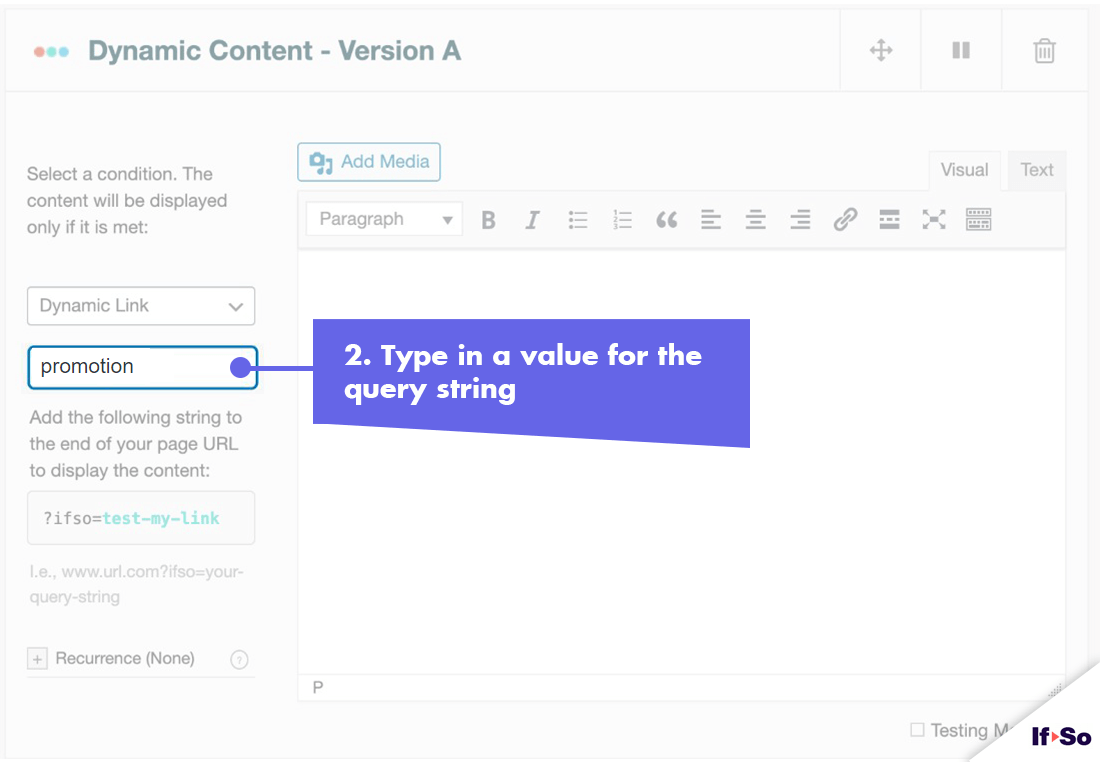Open the Paragraph format dropdown

click(384, 218)
